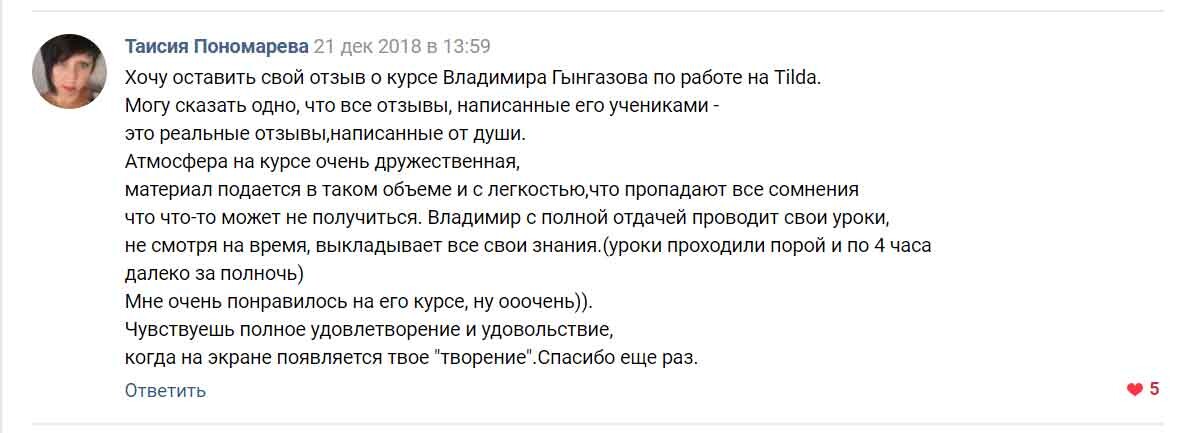1192x433 pixels.
Task: Click the line "Атмосфера на курсе очень дружественная"
Action: [x=321, y=163]
